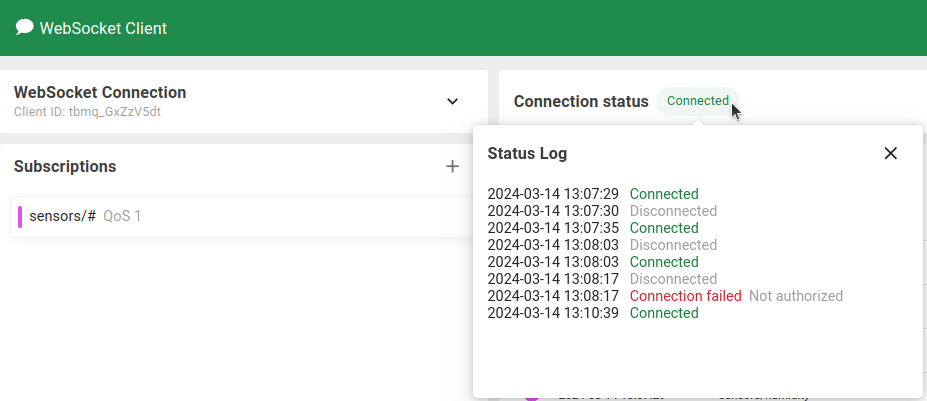Open the WebSocket Connection panel title
This screenshot has height=401, width=927.
tap(100, 93)
